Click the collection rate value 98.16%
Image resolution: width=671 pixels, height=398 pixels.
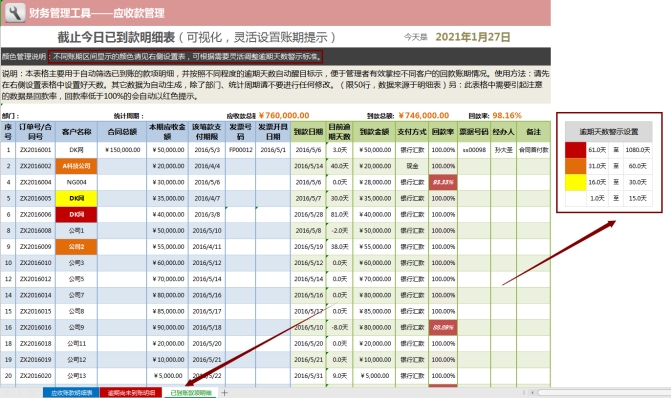tap(507, 116)
